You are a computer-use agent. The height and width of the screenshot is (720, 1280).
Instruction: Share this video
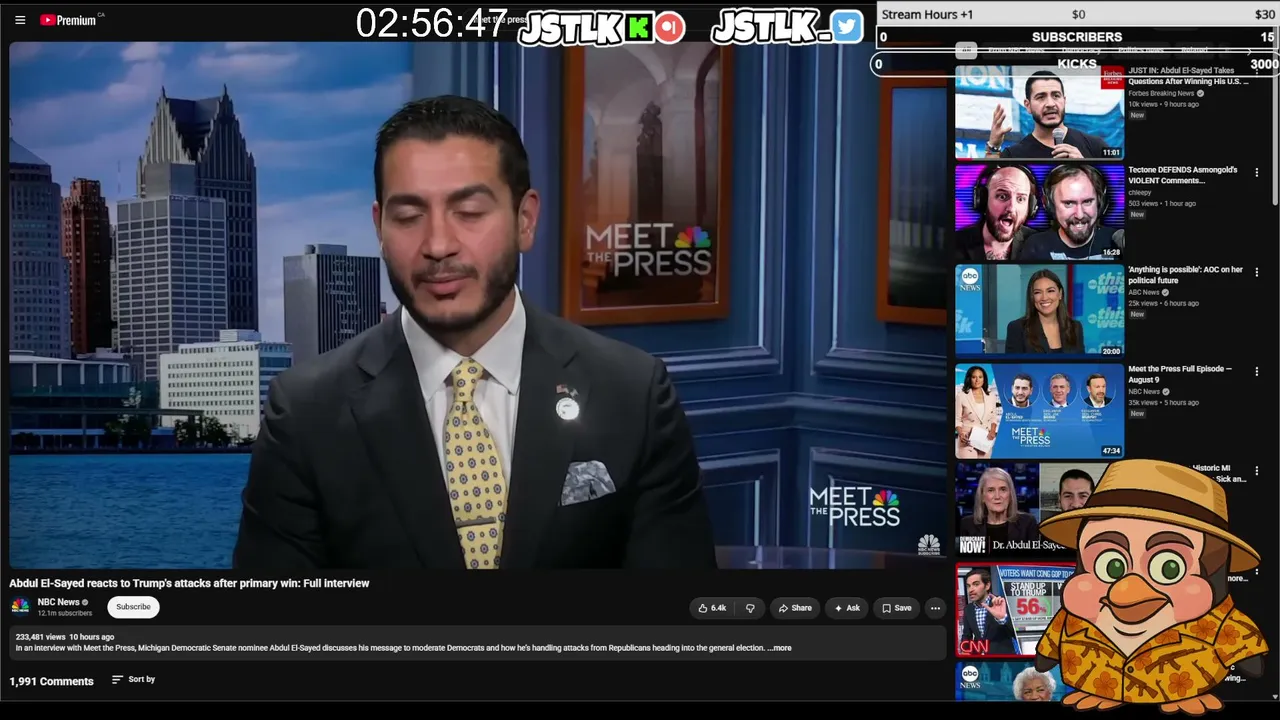[x=795, y=608]
